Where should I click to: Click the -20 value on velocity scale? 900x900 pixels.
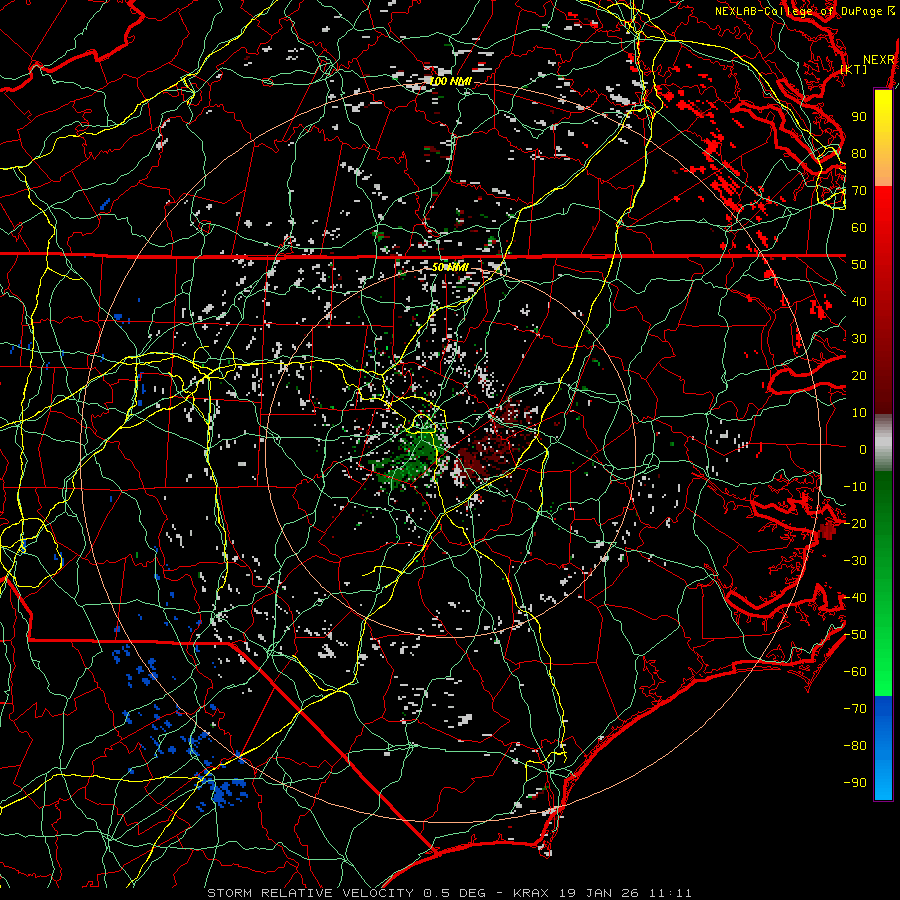(855, 524)
